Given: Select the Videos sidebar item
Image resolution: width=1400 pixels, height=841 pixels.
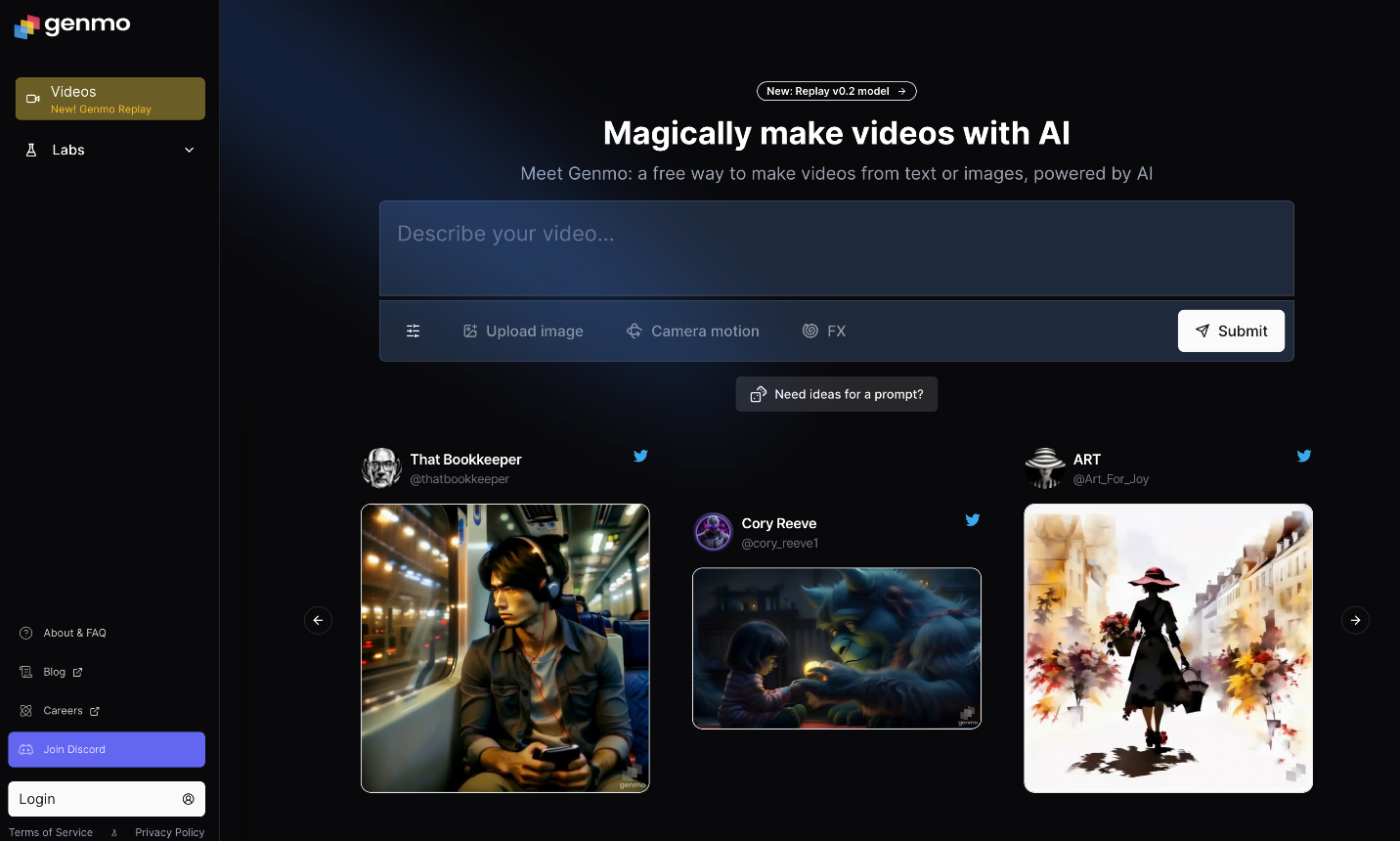Looking at the screenshot, I should pyautogui.click(x=110, y=99).
